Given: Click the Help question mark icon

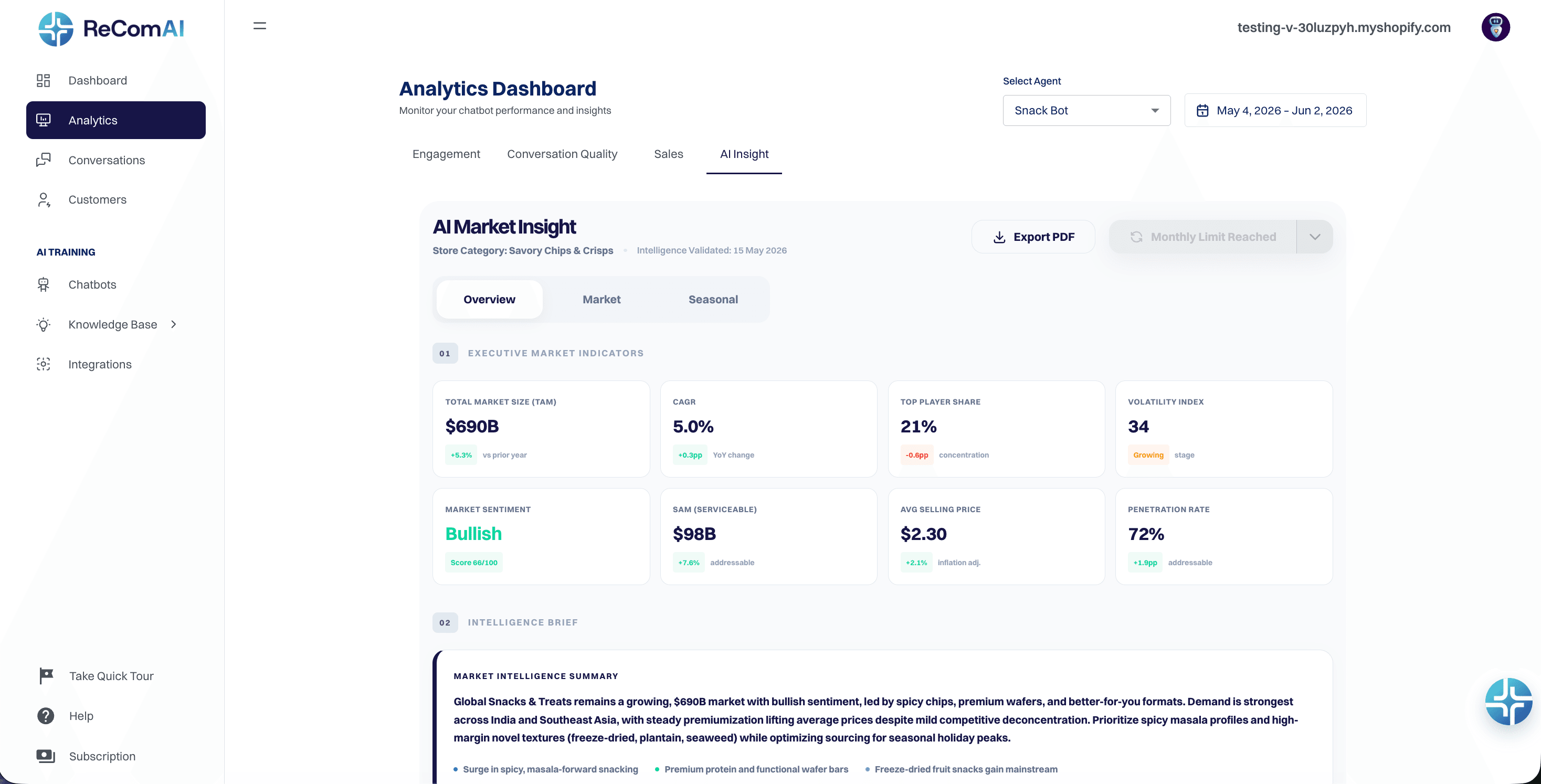Looking at the screenshot, I should click(x=46, y=716).
